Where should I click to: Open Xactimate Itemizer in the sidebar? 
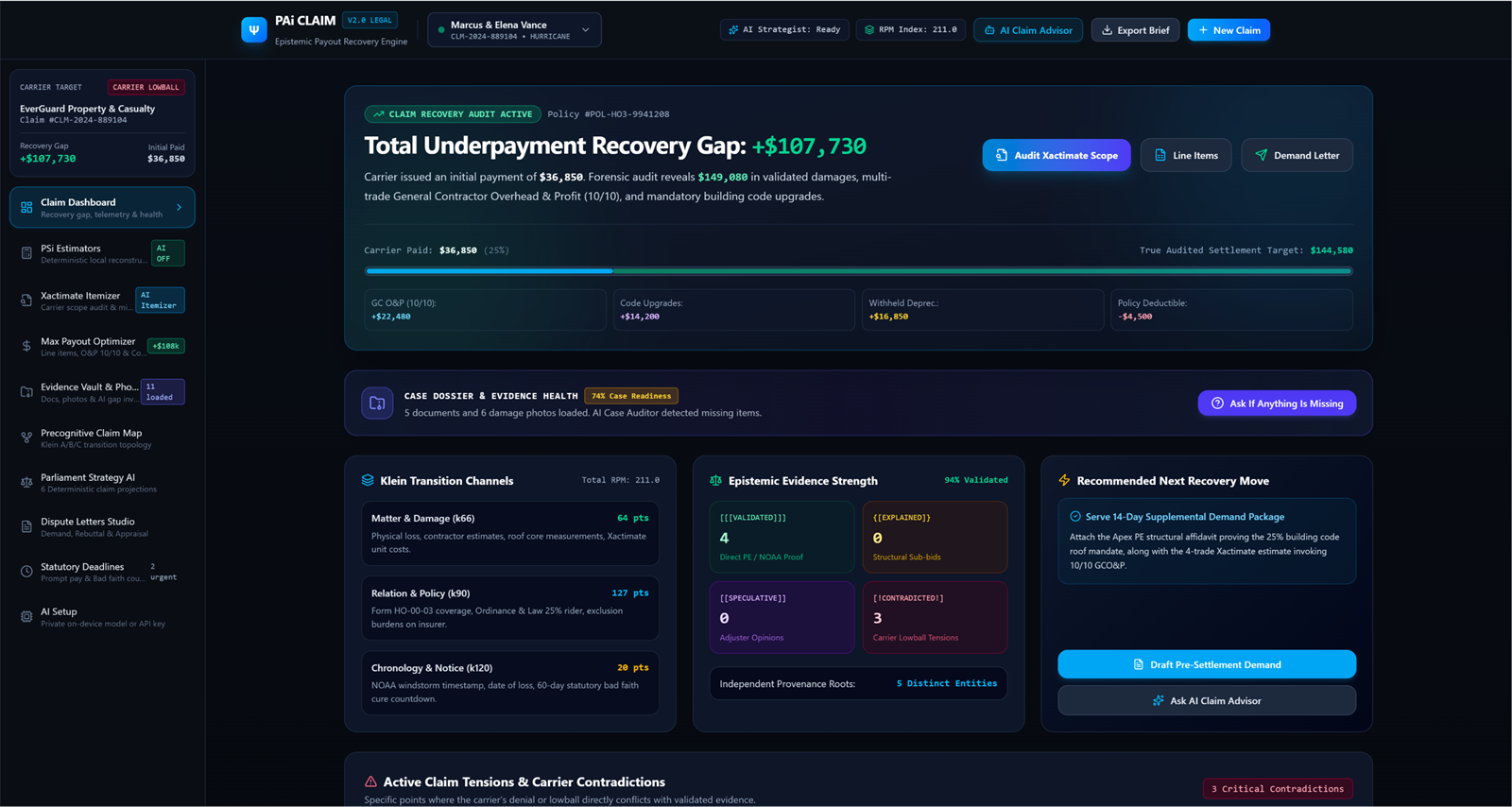(x=102, y=300)
